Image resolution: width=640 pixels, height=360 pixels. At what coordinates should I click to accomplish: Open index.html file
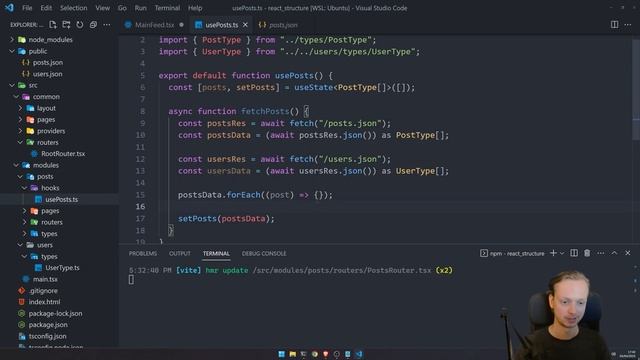pos(44,302)
